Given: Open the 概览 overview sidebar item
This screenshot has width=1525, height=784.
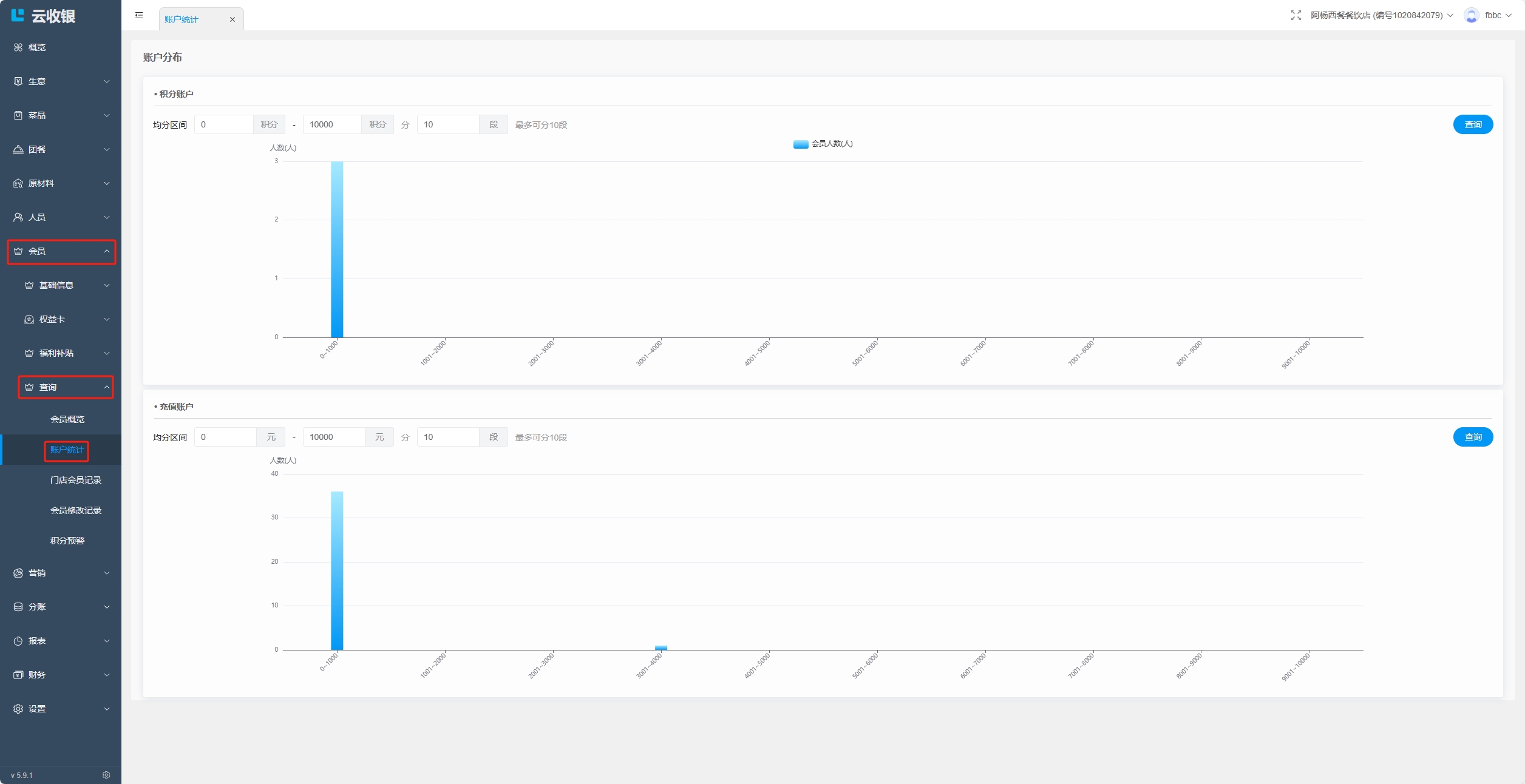Looking at the screenshot, I should coord(36,47).
